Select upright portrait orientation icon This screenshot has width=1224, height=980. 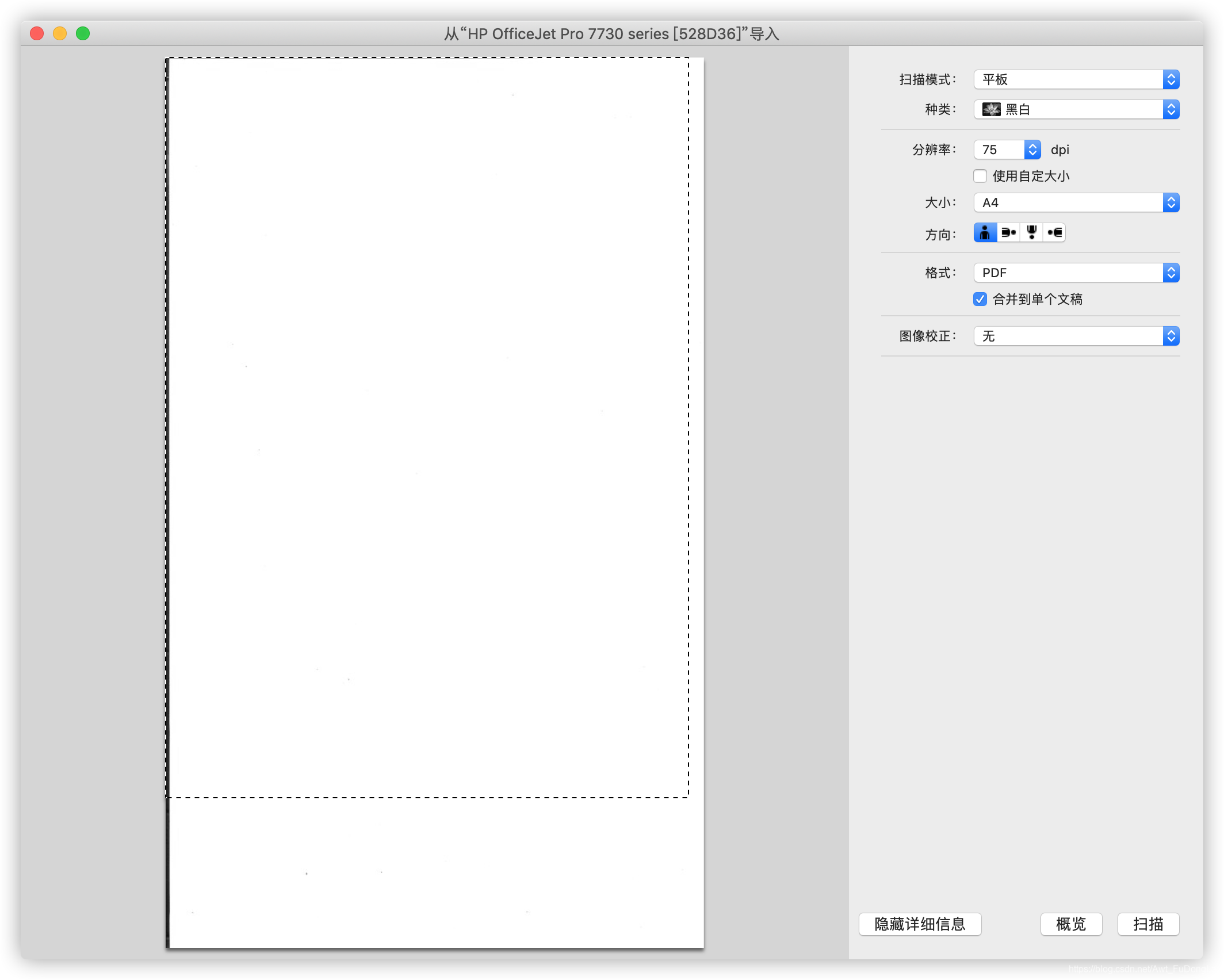(x=985, y=232)
